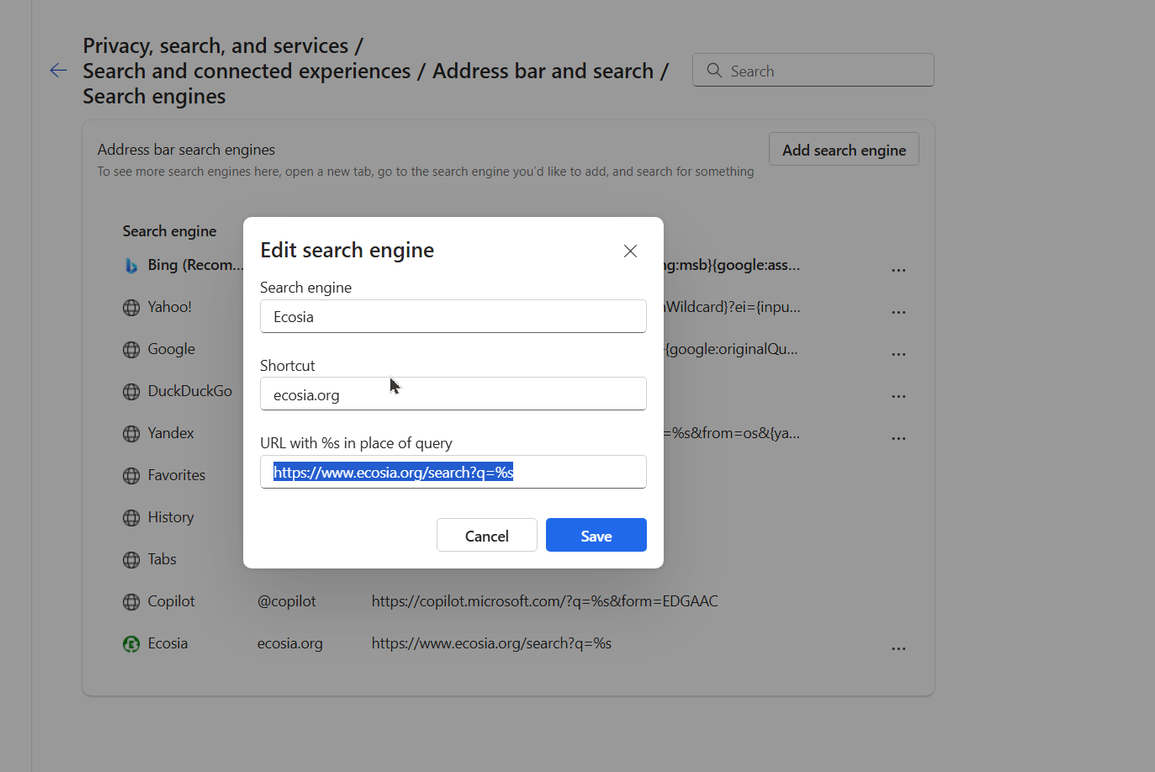Open more actions menu for Yahoo! row
The height and width of the screenshot is (772, 1155).
pos(898,312)
